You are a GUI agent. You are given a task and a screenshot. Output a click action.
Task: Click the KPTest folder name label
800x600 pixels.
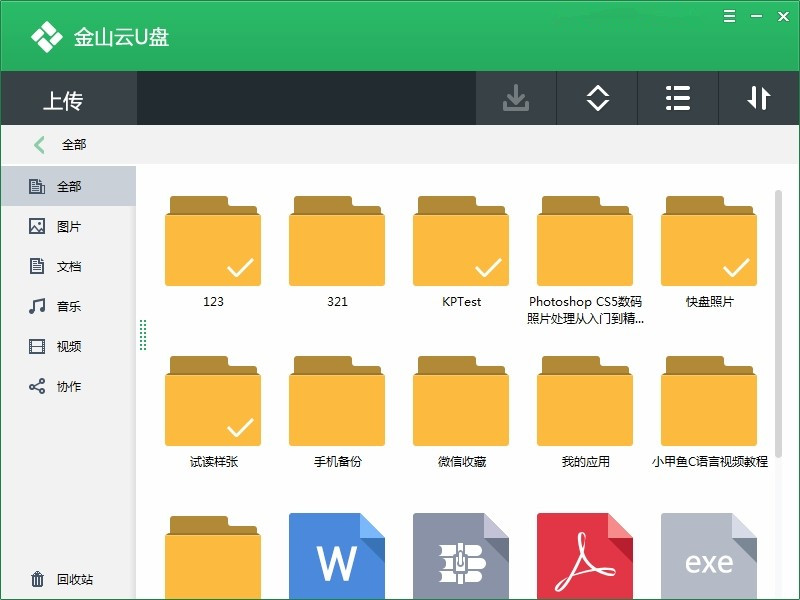[x=461, y=302]
